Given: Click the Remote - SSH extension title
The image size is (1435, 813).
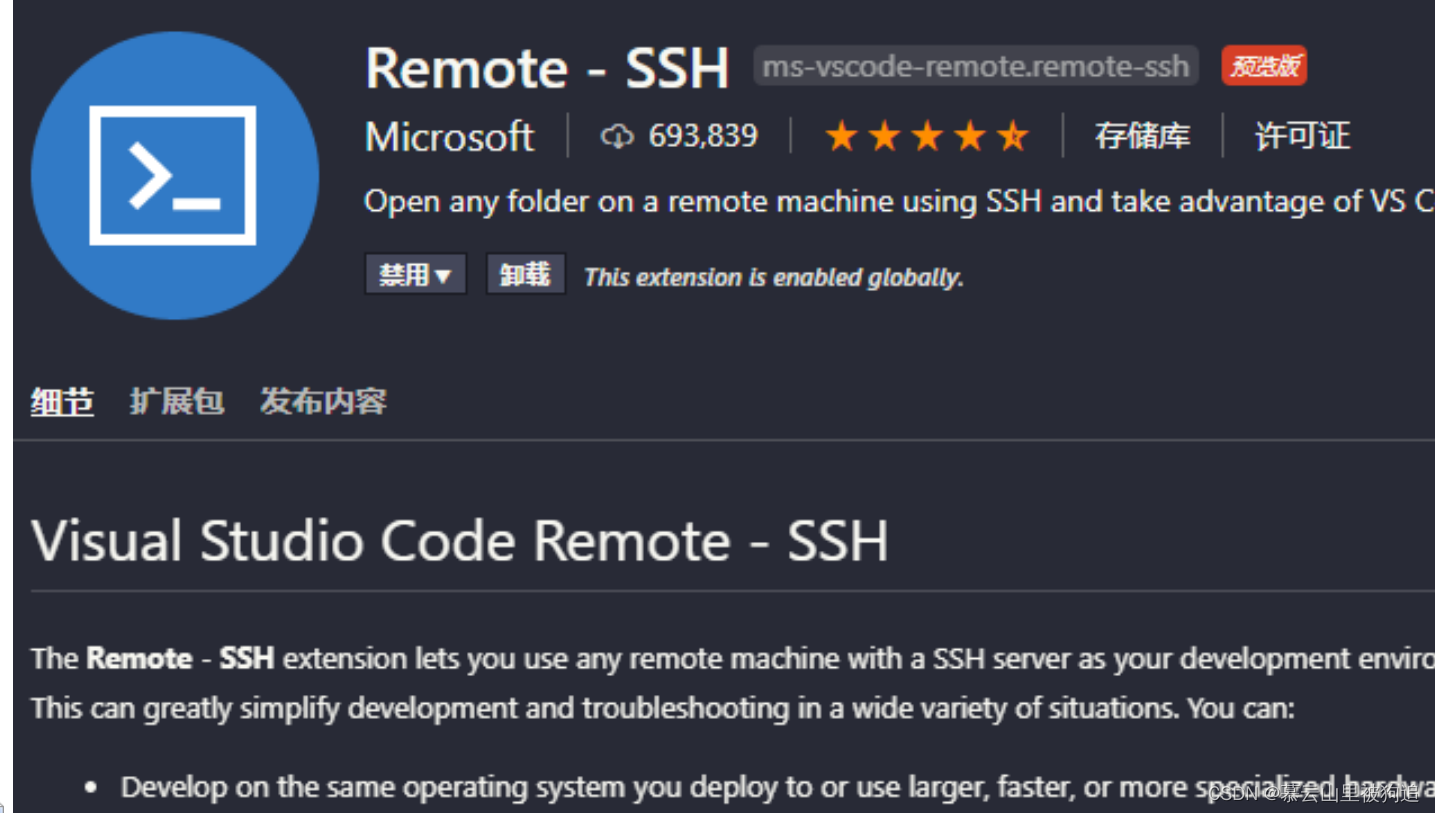Looking at the screenshot, I should coord(547,69).
